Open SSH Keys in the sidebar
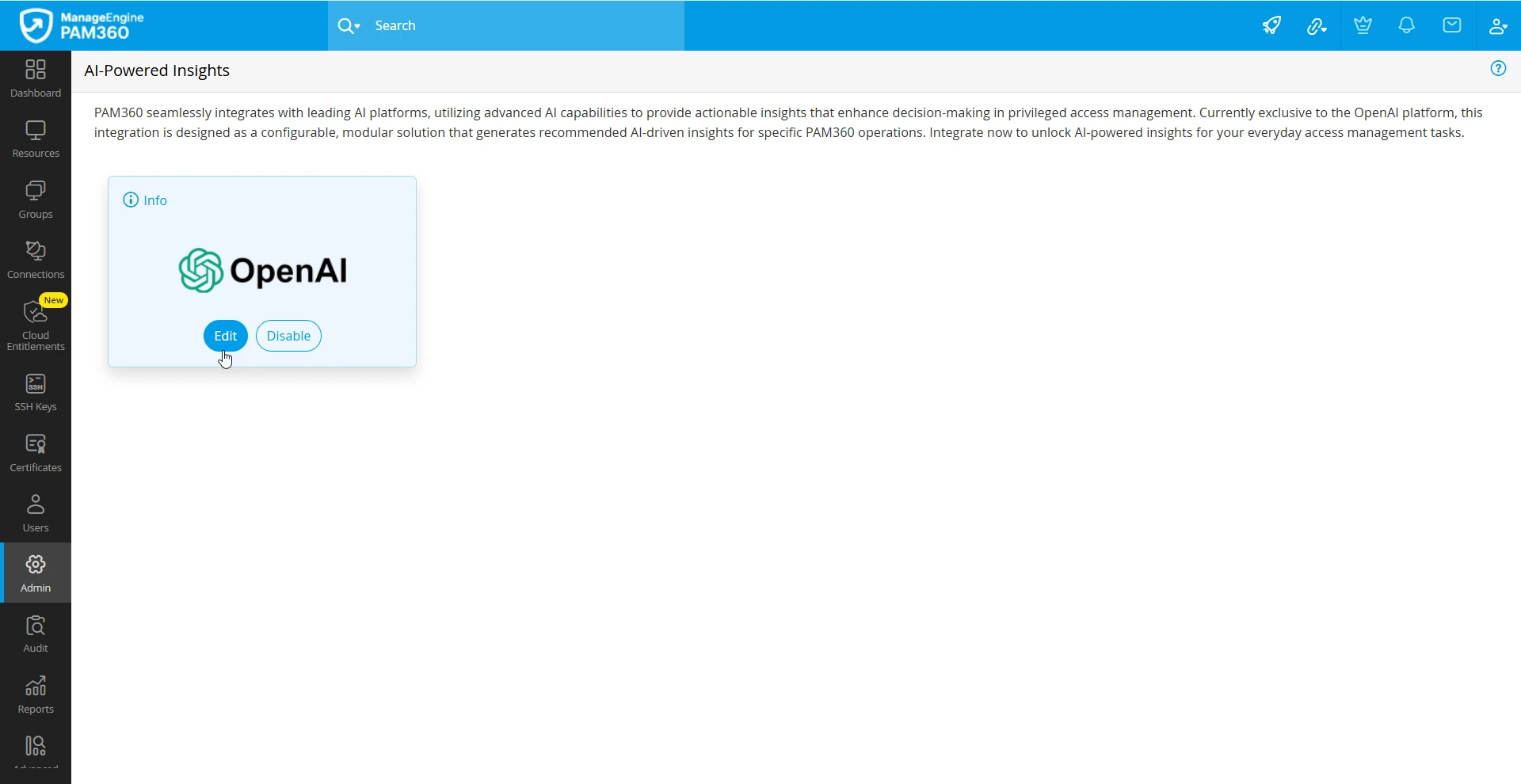 36,393
